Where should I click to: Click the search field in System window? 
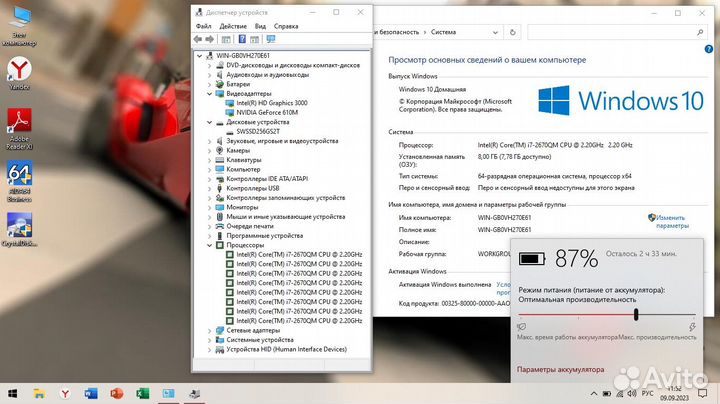click(x=617, y=32)
